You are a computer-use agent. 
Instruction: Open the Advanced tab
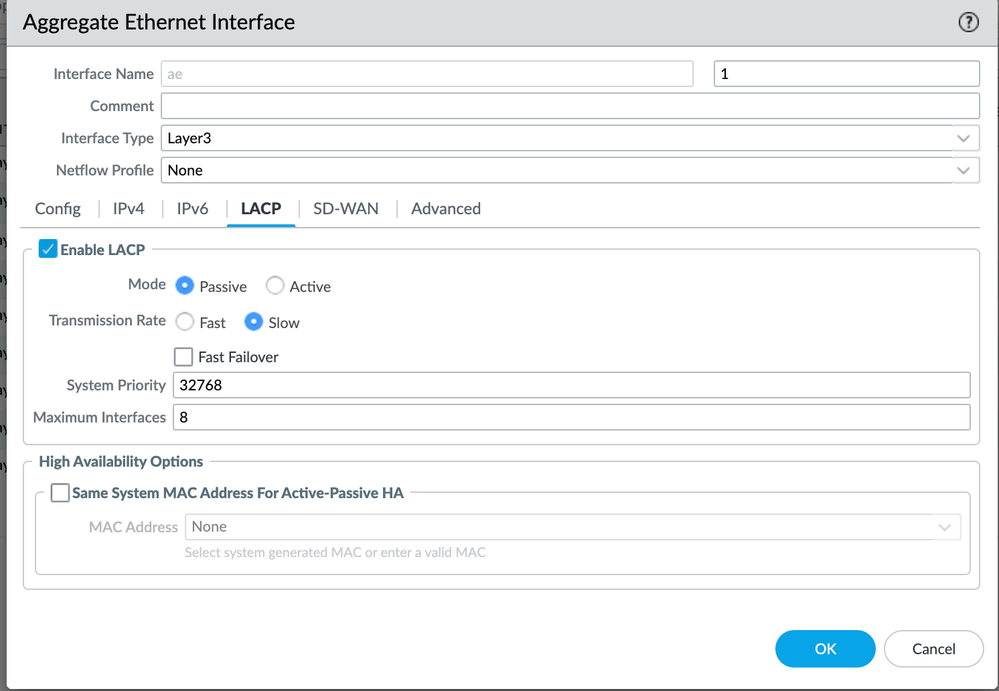[446, 208]
